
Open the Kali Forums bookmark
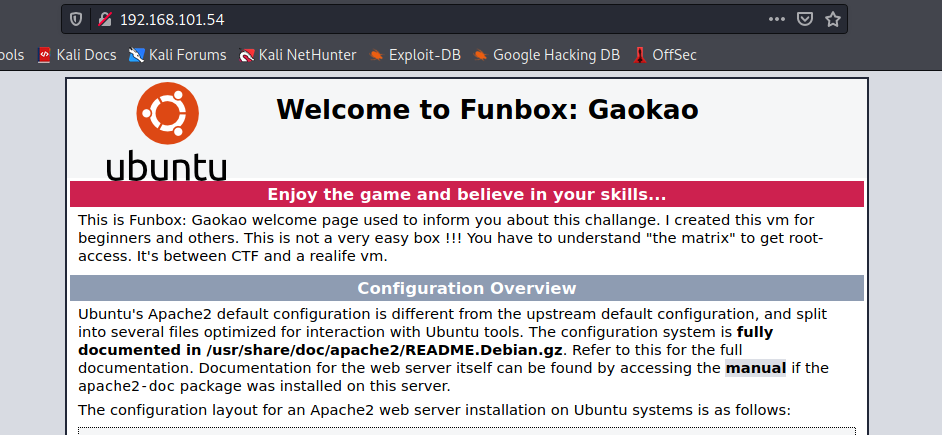(177, 55)
